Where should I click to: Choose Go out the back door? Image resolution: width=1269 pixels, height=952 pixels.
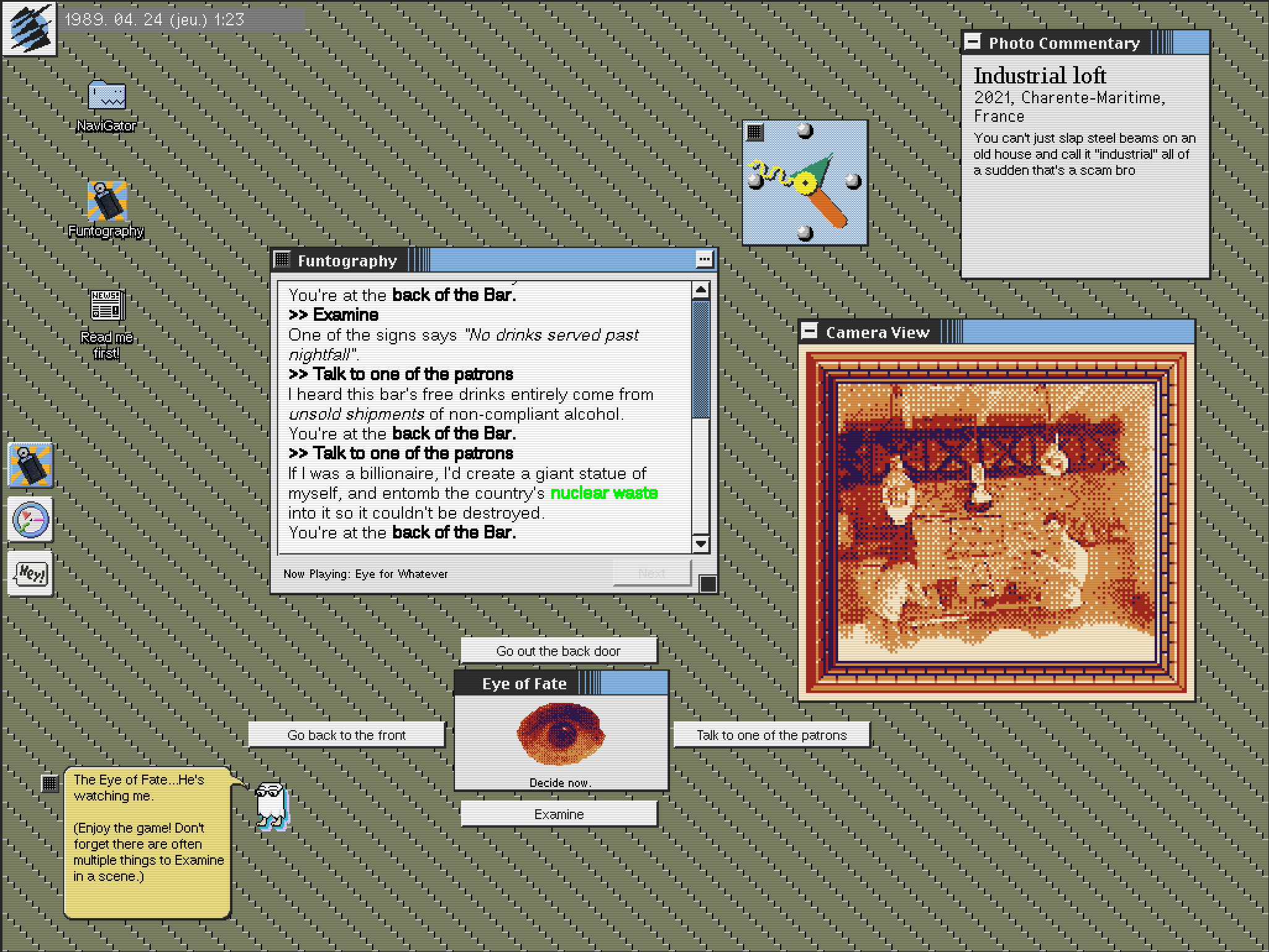point(558,651)
